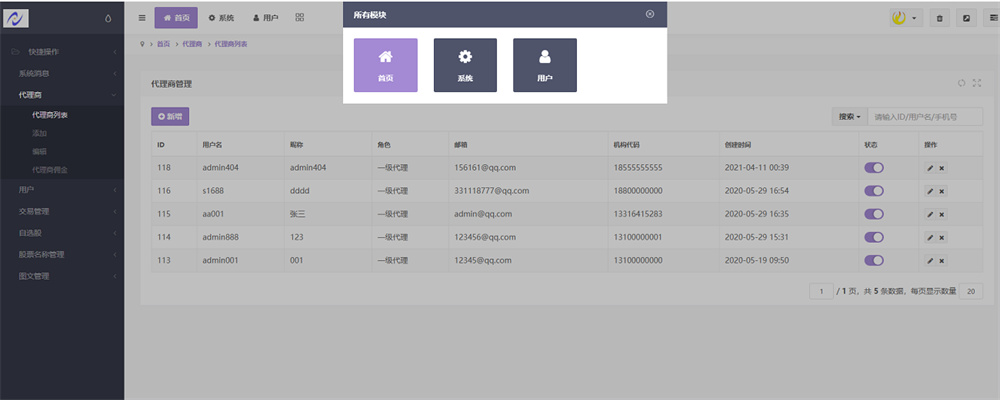Click the four-squares all modules icon
1000x400 pixels.
pyautogui.click(x=300, y=18)
